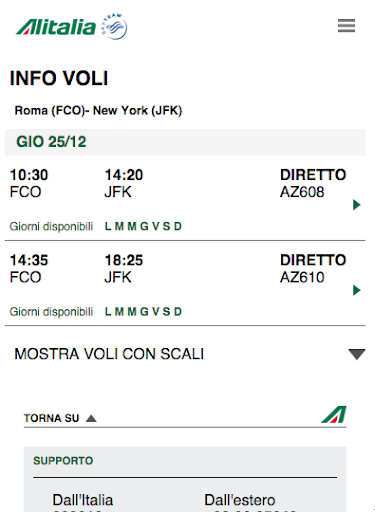Click the Dall'estero support contact

coord(240,501)
